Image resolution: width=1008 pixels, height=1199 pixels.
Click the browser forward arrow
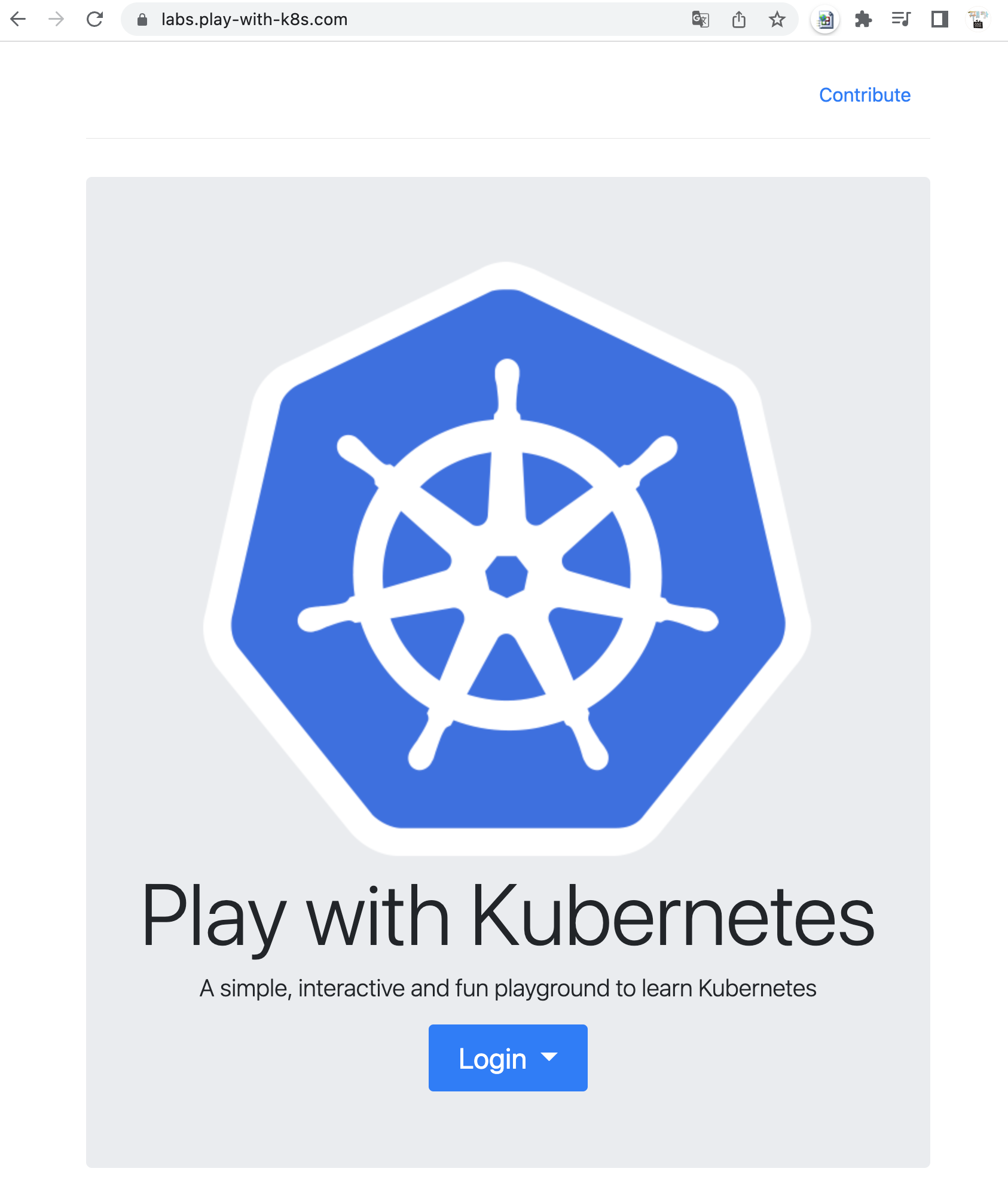56,20
